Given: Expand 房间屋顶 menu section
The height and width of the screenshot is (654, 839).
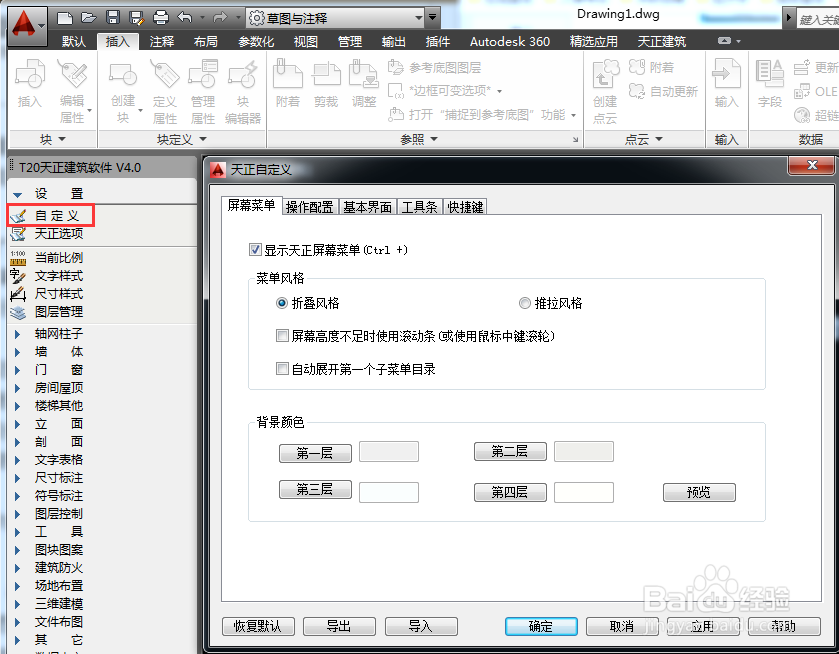Looking at the screenshot, I should [18, 389].
